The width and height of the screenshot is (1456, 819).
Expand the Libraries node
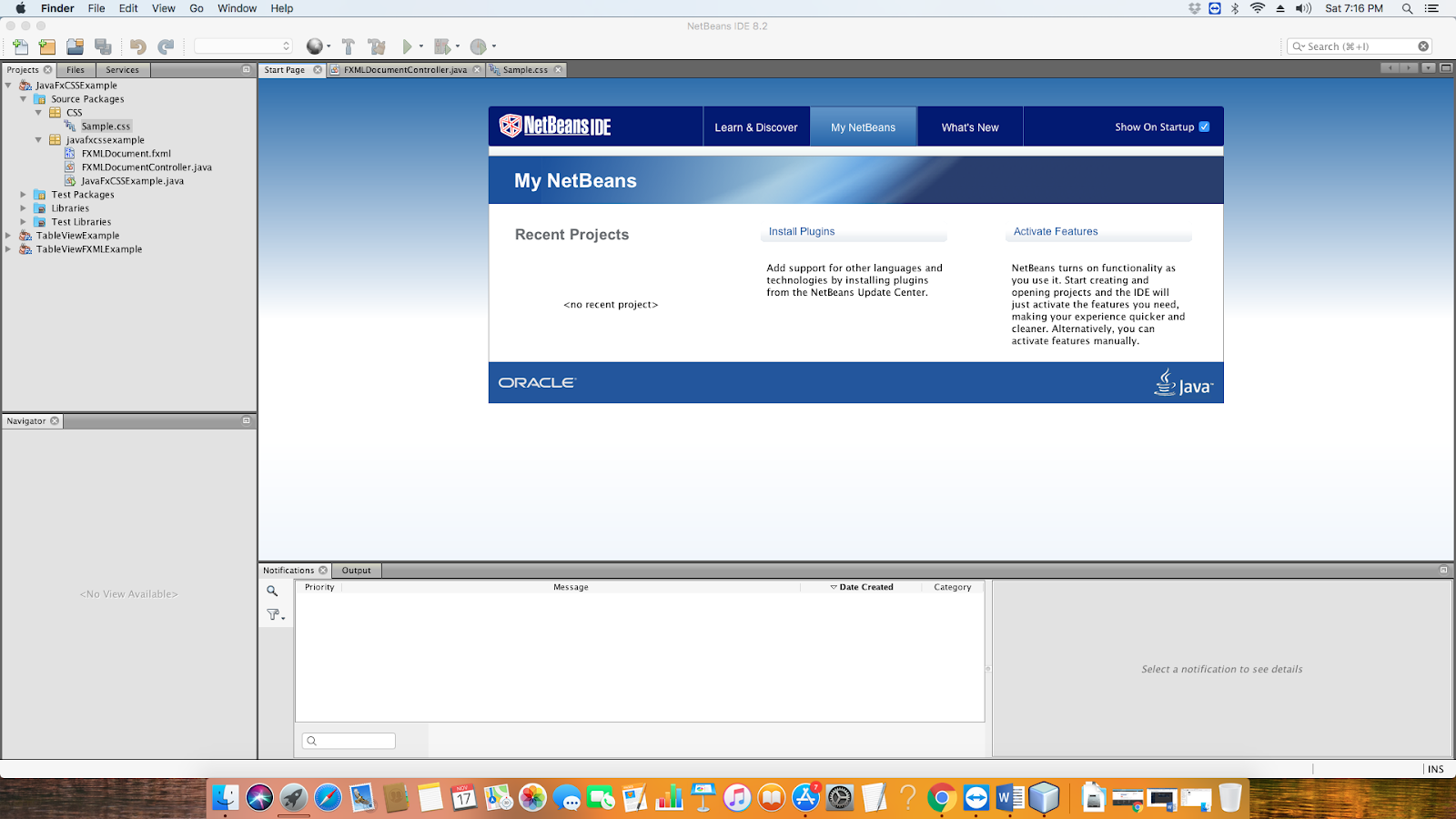[x=24, y=208]
